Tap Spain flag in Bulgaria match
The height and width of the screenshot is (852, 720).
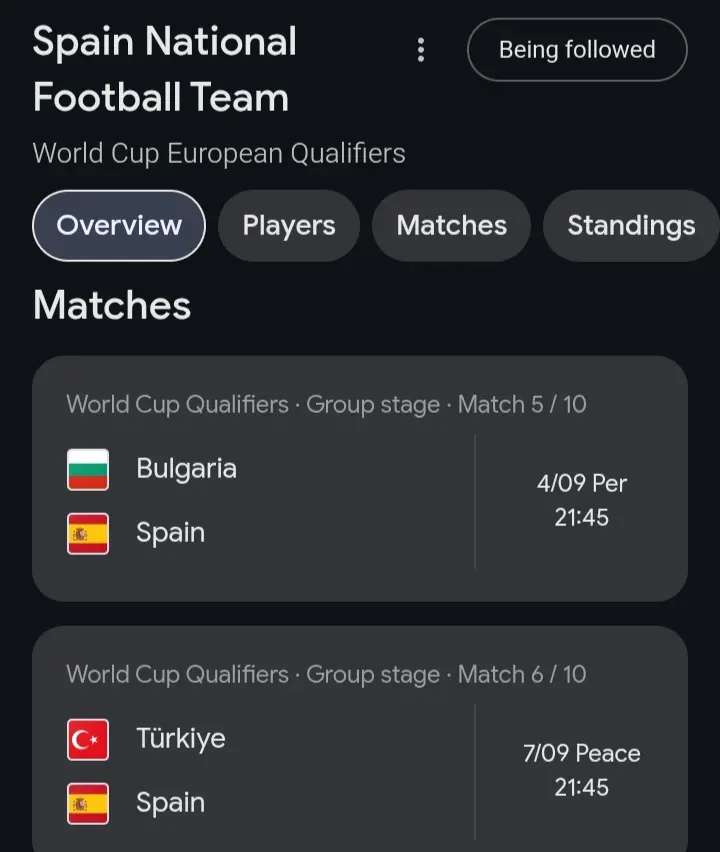(x=88, y=534)
